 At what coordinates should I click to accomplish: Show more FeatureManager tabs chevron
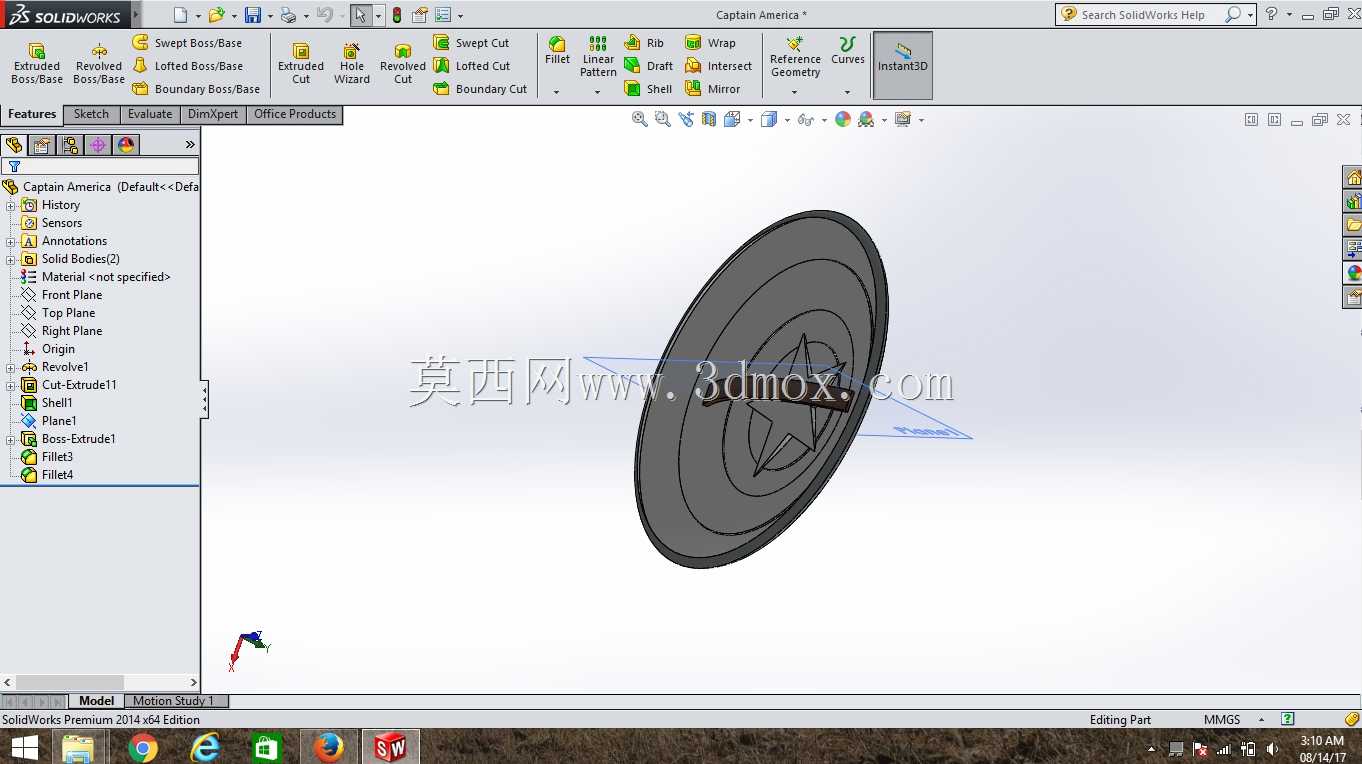190,145
